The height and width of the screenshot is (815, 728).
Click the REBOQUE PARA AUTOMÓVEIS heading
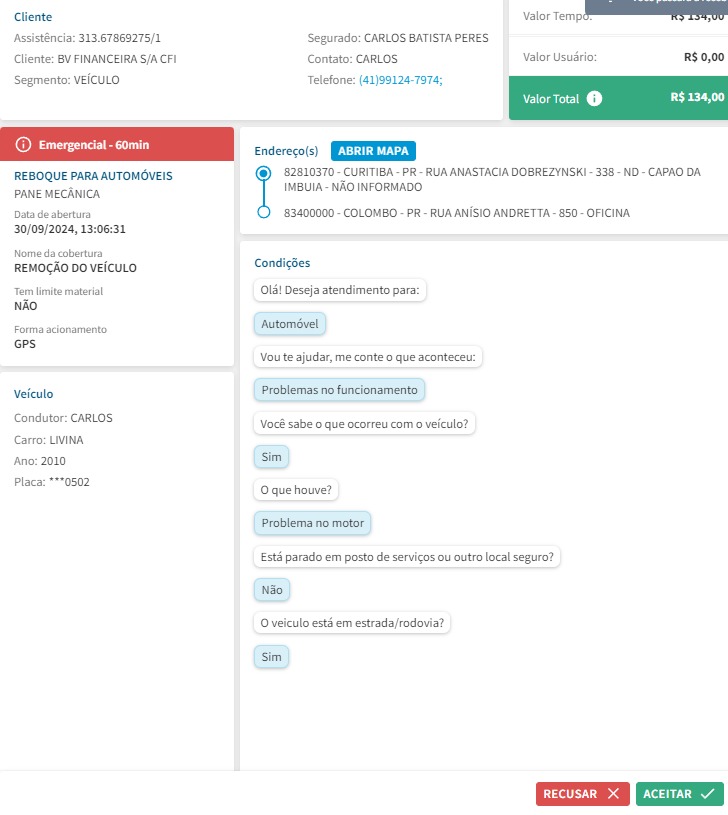pyautogui.click(x=93, y=176)
